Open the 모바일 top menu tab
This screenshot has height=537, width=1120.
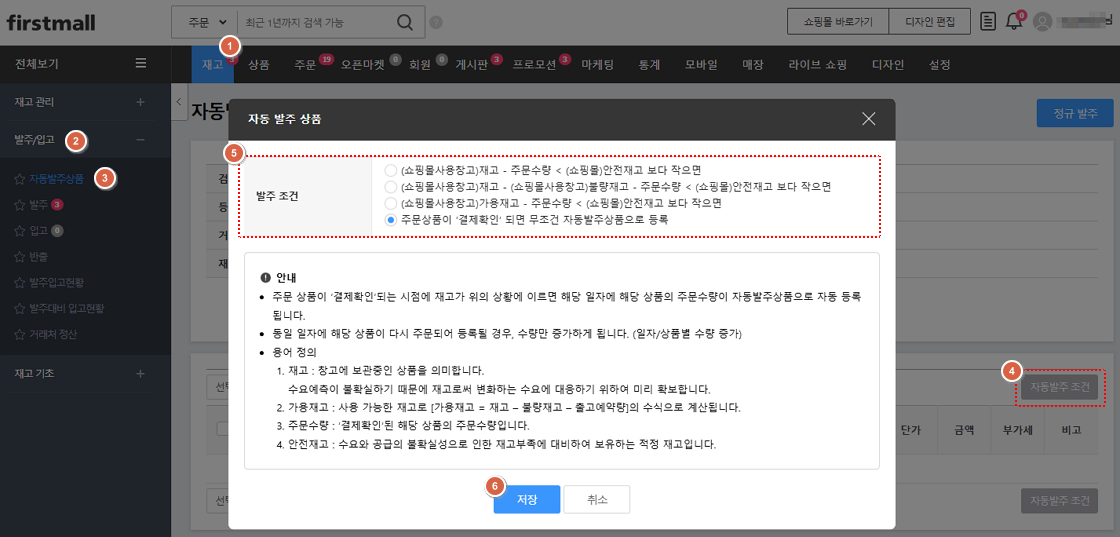click(701, 65)
